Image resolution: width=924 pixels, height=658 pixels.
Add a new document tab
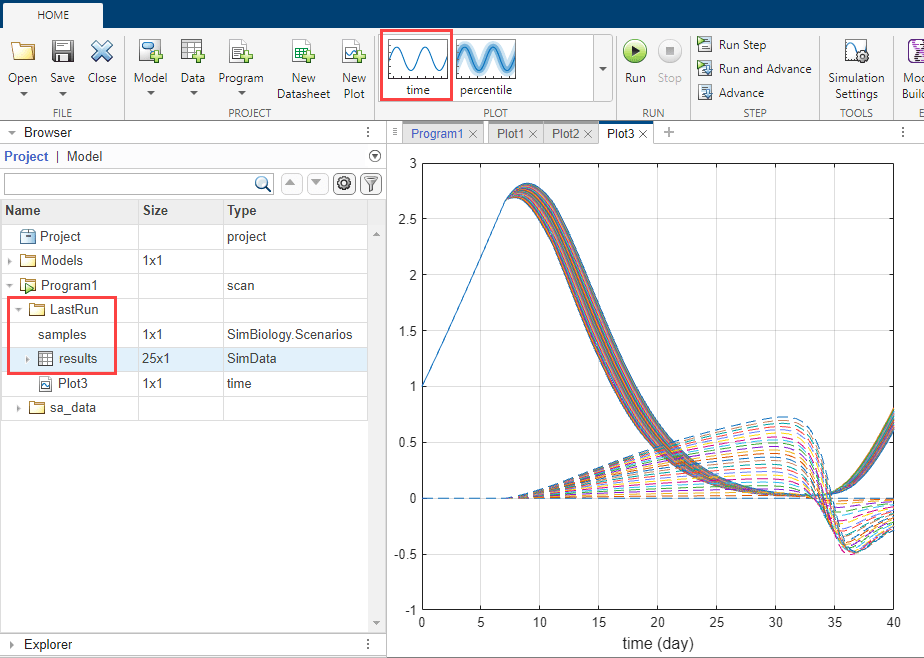click(669, 133)
